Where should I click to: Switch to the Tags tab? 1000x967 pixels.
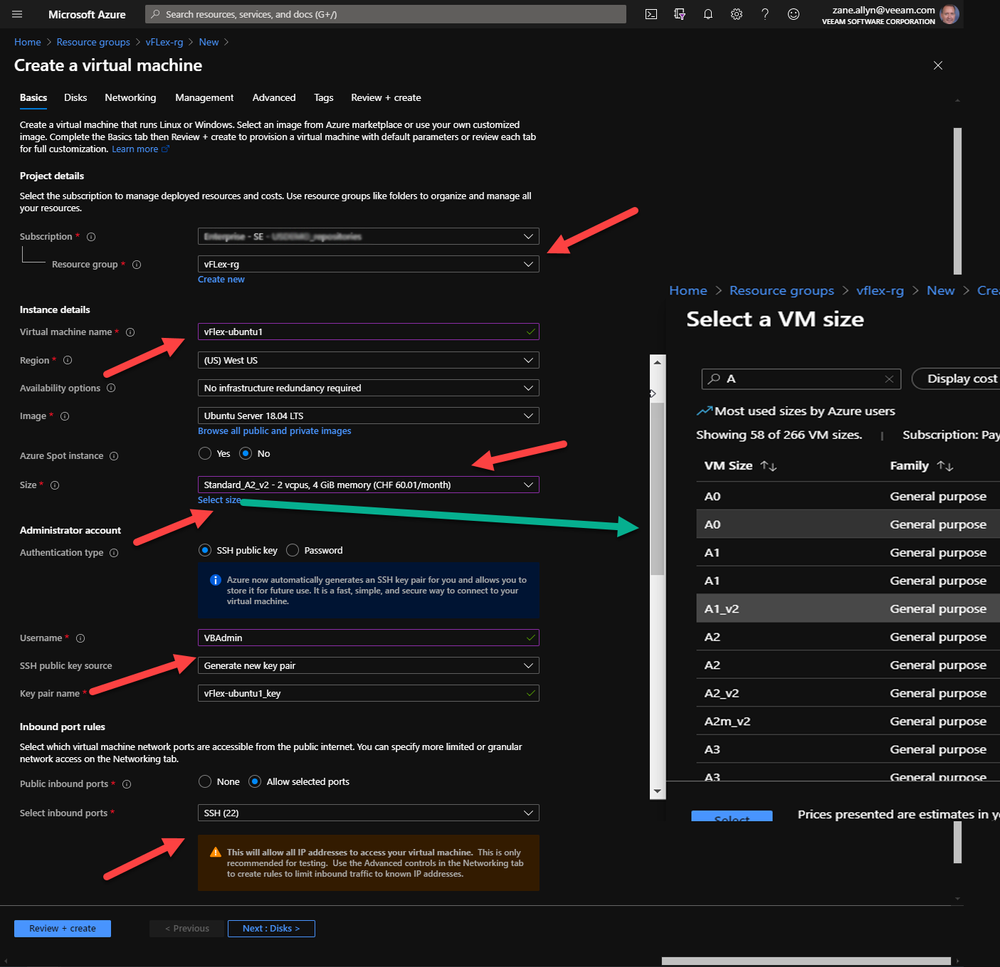pyautogui.click(x=323, y=98)
